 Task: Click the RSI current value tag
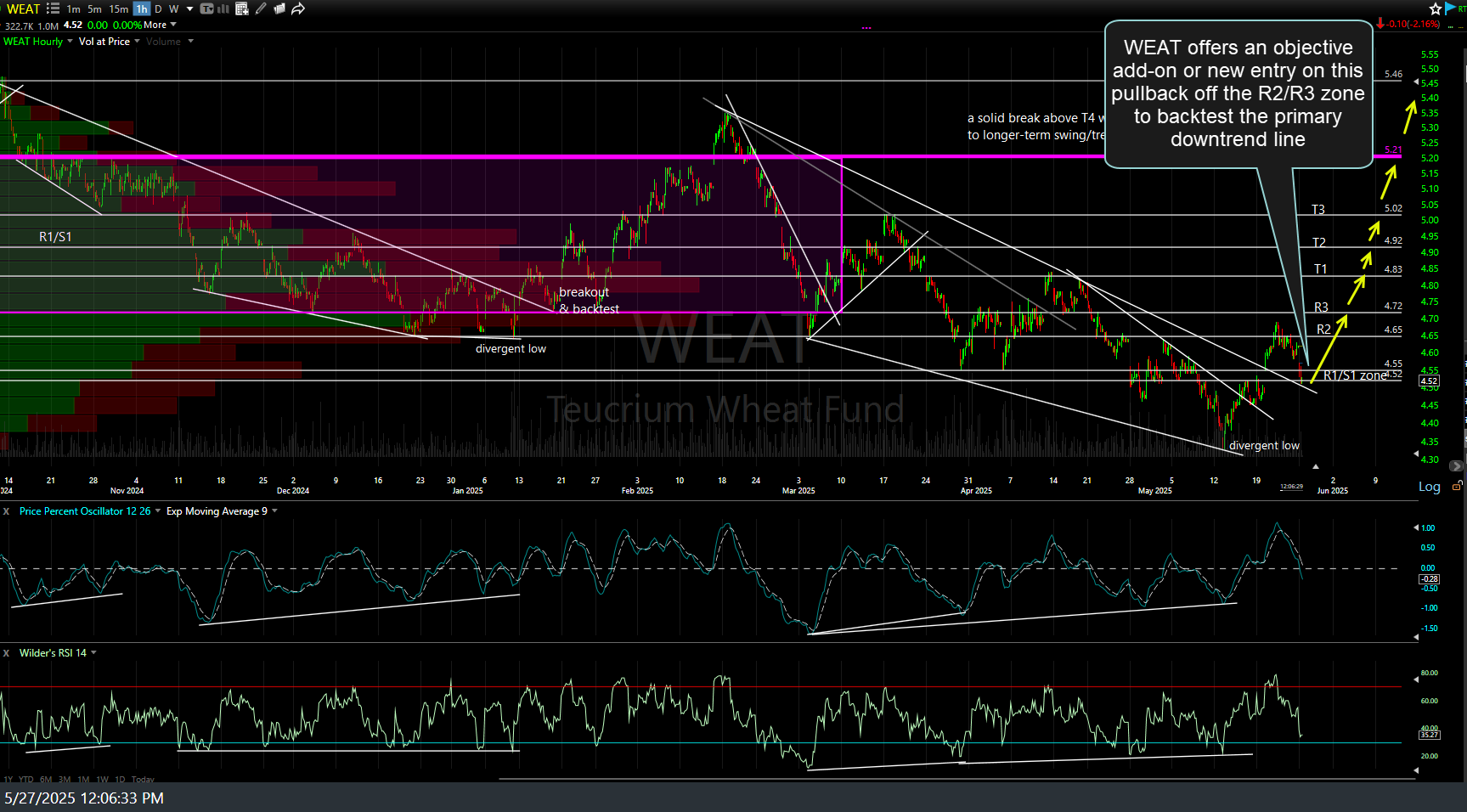[1429, 735]
